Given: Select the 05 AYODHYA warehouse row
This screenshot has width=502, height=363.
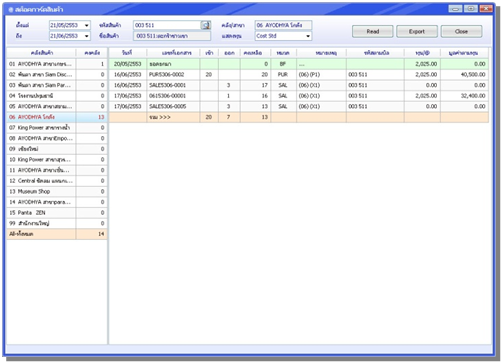Looking at the screenshot, I should tap(57, 107).
